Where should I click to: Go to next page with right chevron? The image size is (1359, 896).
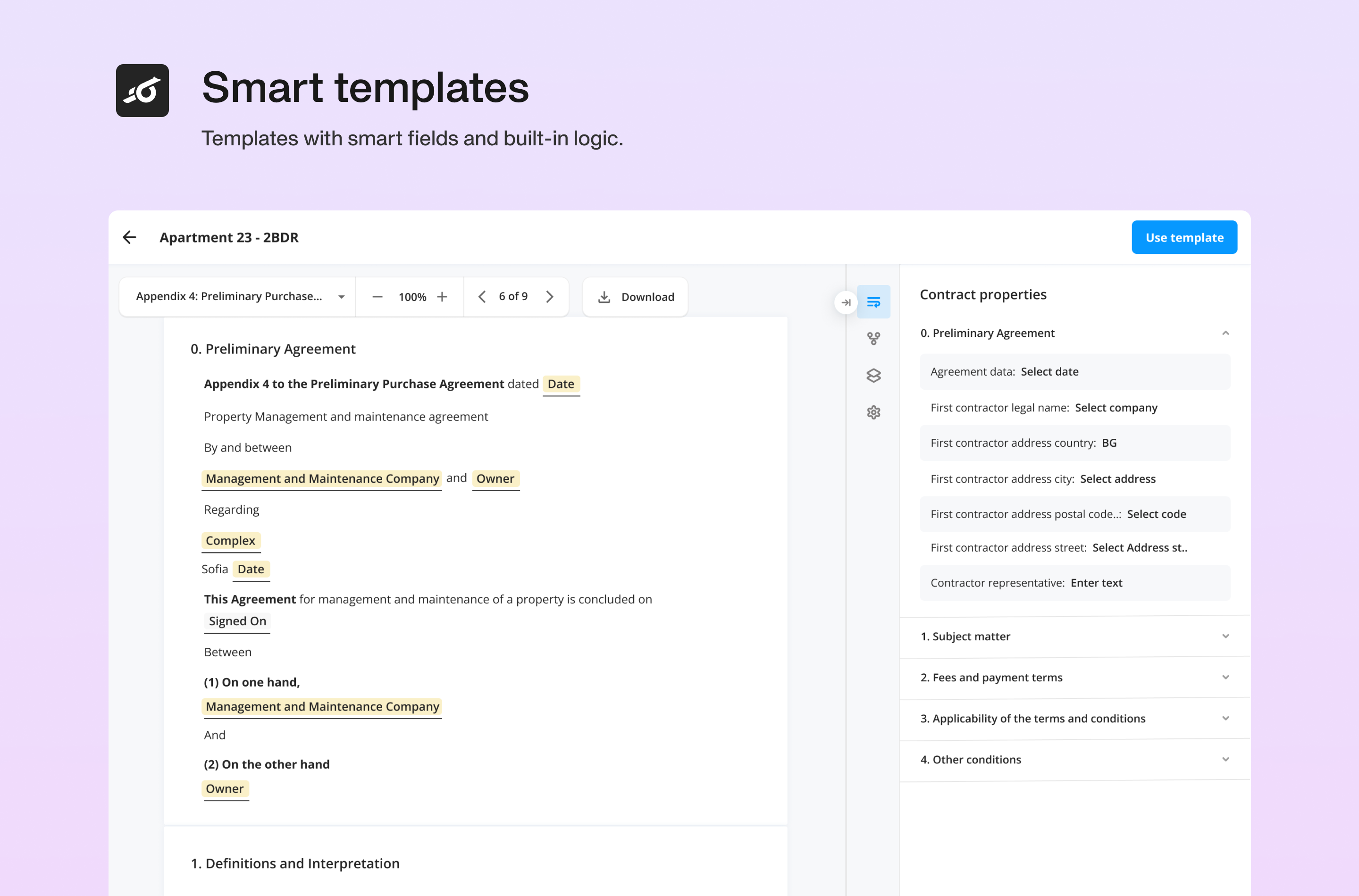tap(550, 297)
